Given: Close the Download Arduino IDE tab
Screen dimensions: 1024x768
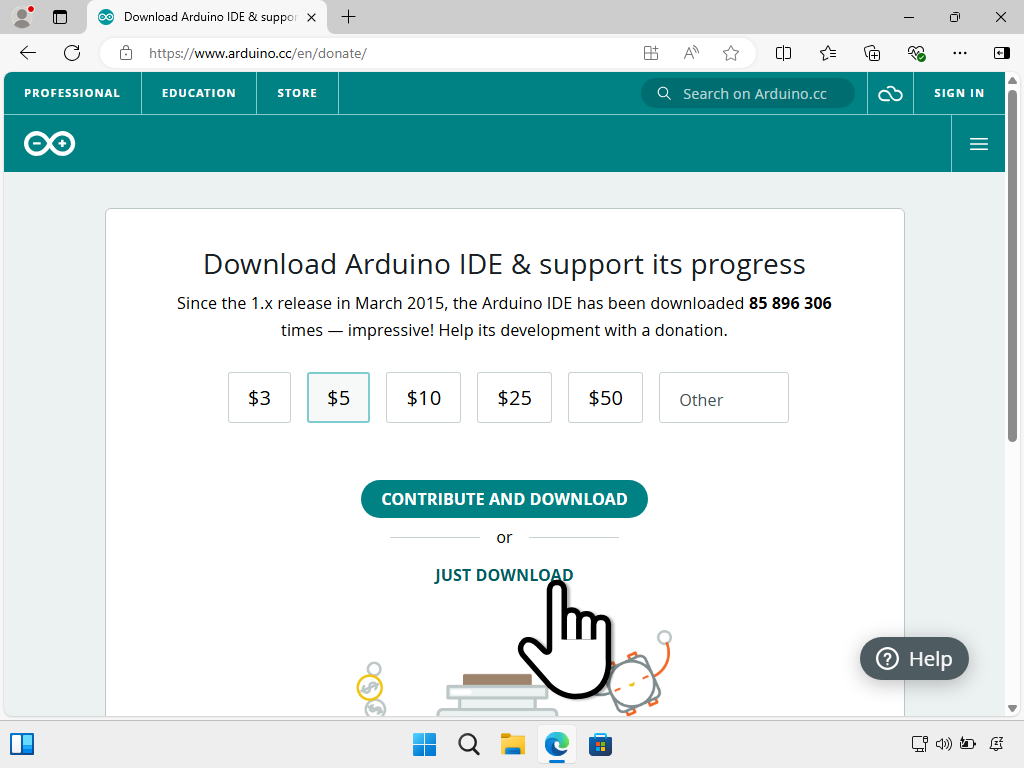Looking at the screenshot, I should coord(312,18).
